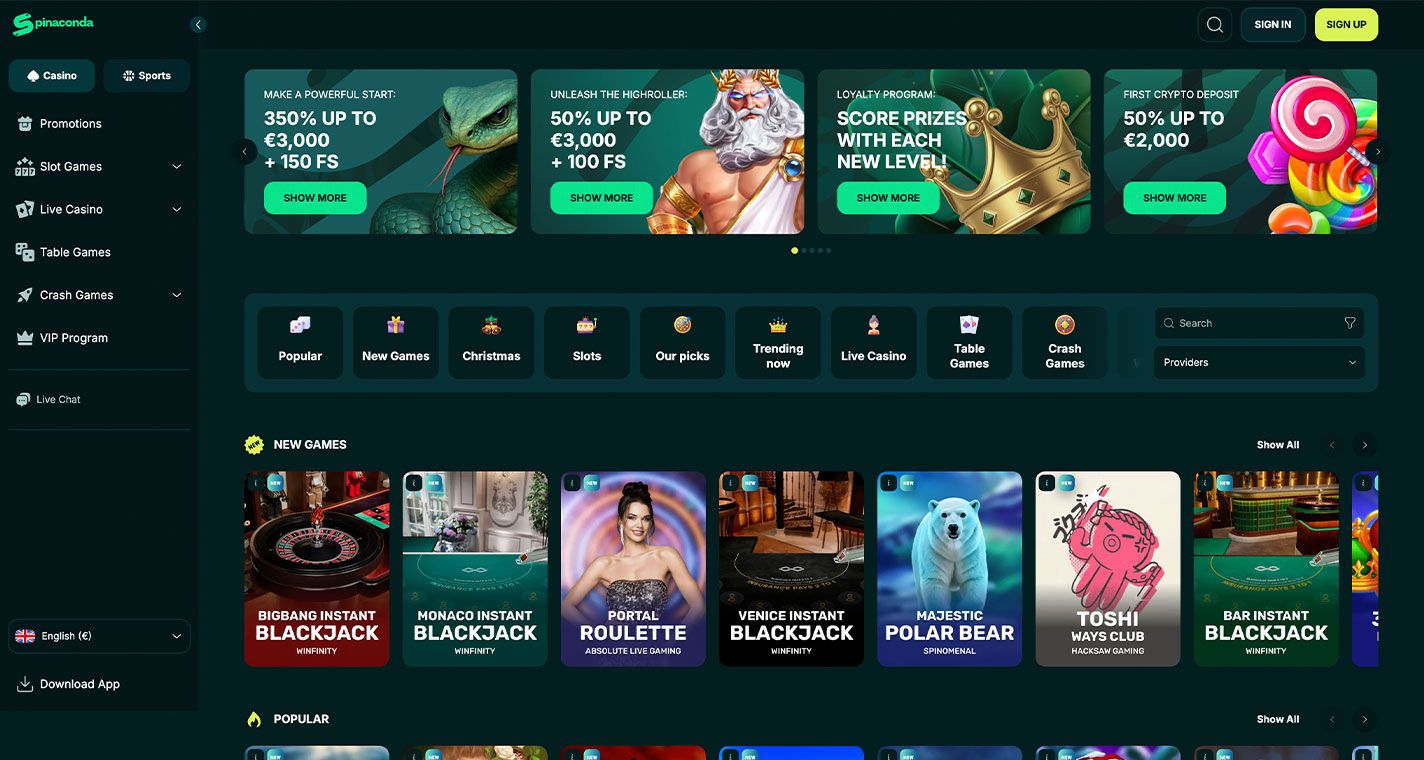Viewport: 1424px width, 760px height.
Task: Collapse the sidebar with the arrow icon
Action: click(198, 25)
